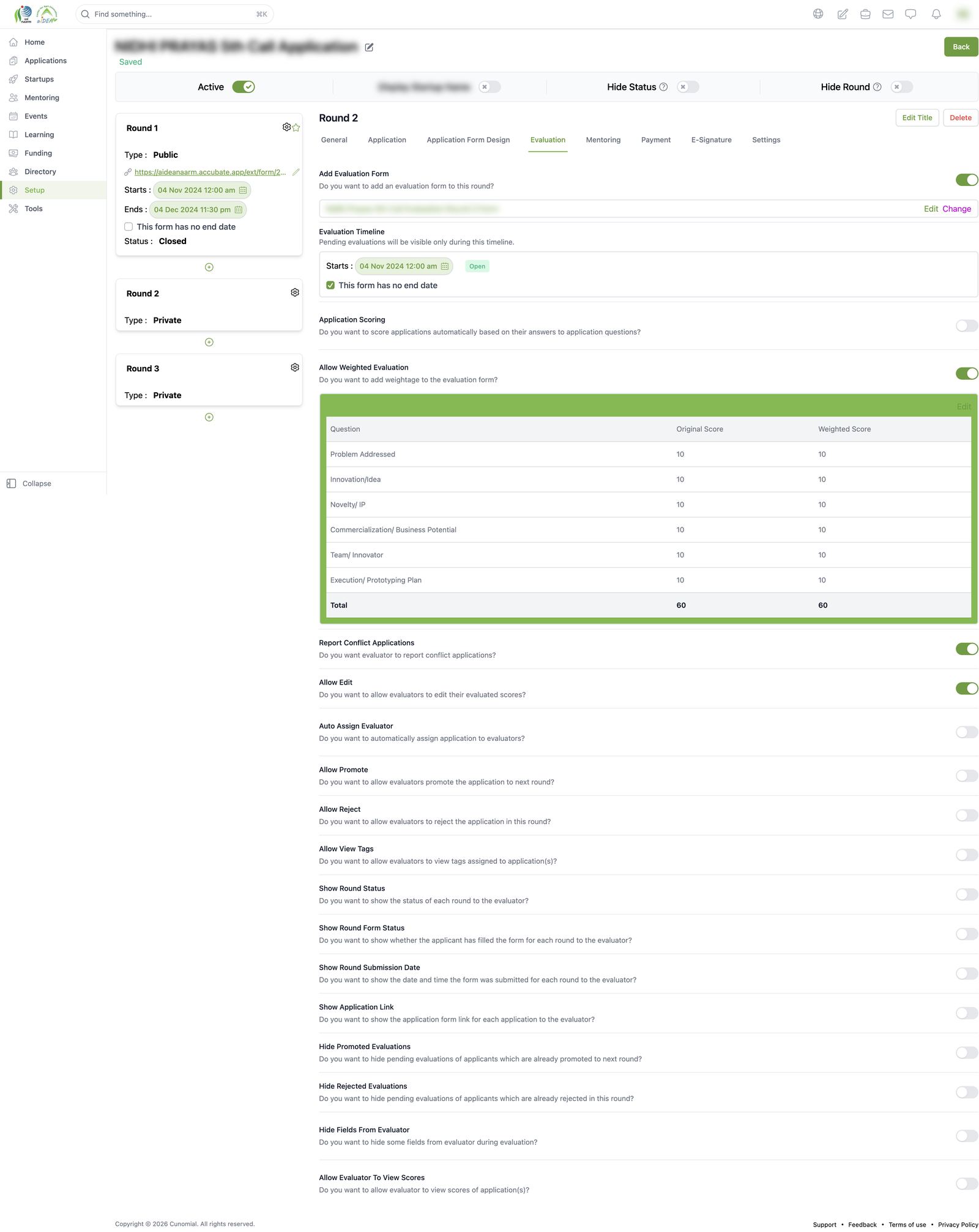Enable Allow Promote toggle
Viewport: 979px width, 1232px height.
tap(967, 776)
